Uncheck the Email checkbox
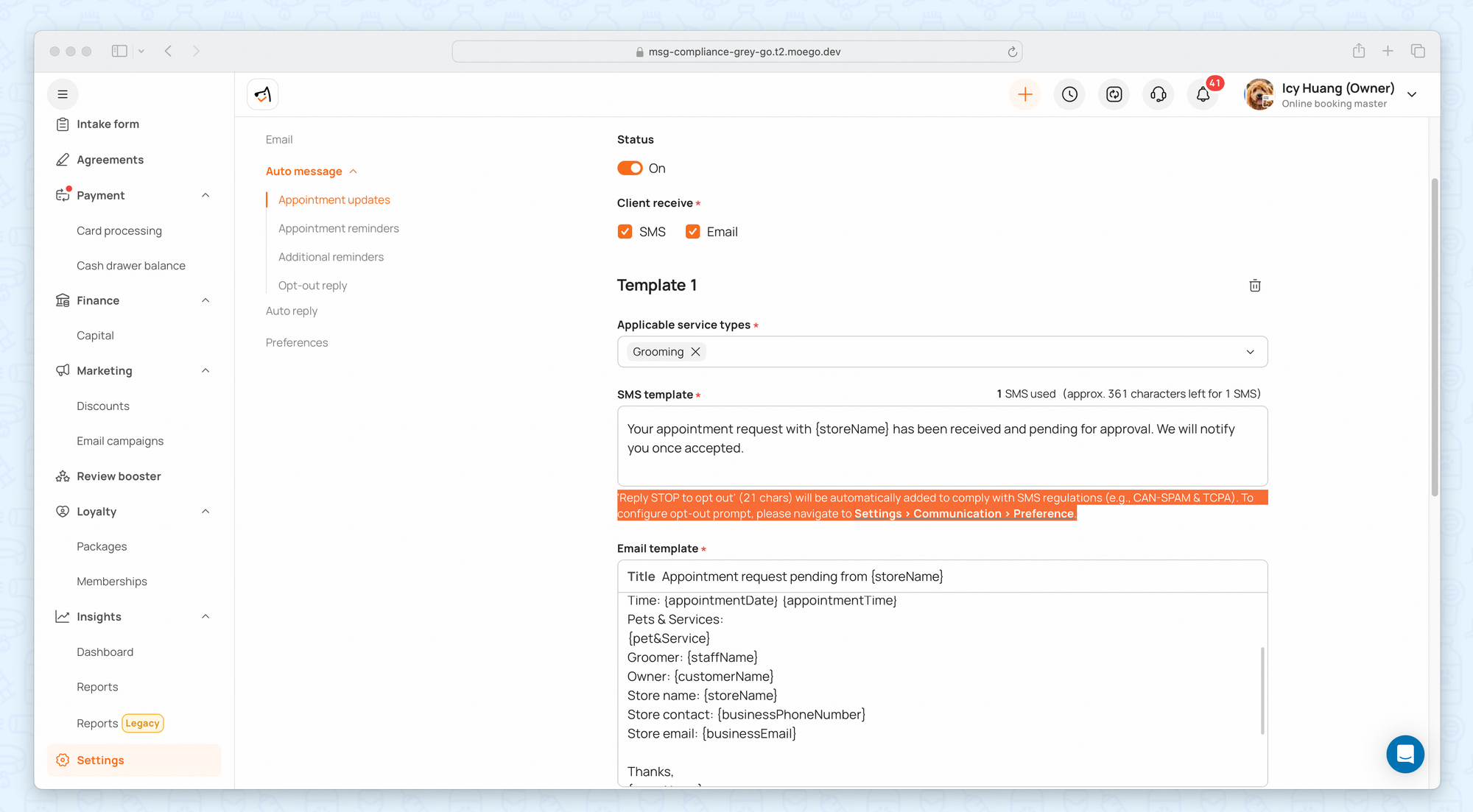The image size is (1473, 812). (692, 232)
